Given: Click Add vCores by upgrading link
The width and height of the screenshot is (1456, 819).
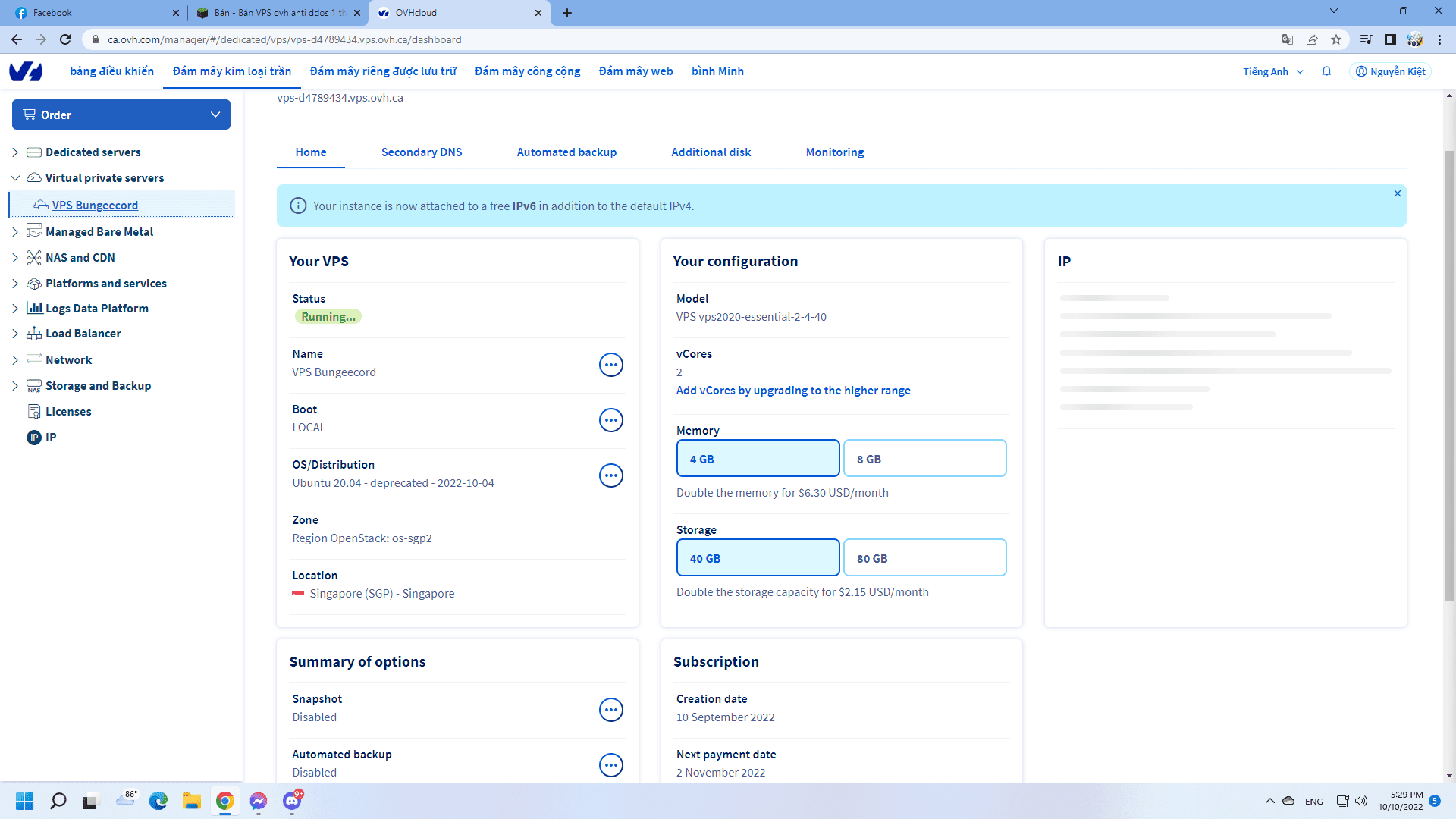Looking at the screenshot, I should [x=793, y=391].
